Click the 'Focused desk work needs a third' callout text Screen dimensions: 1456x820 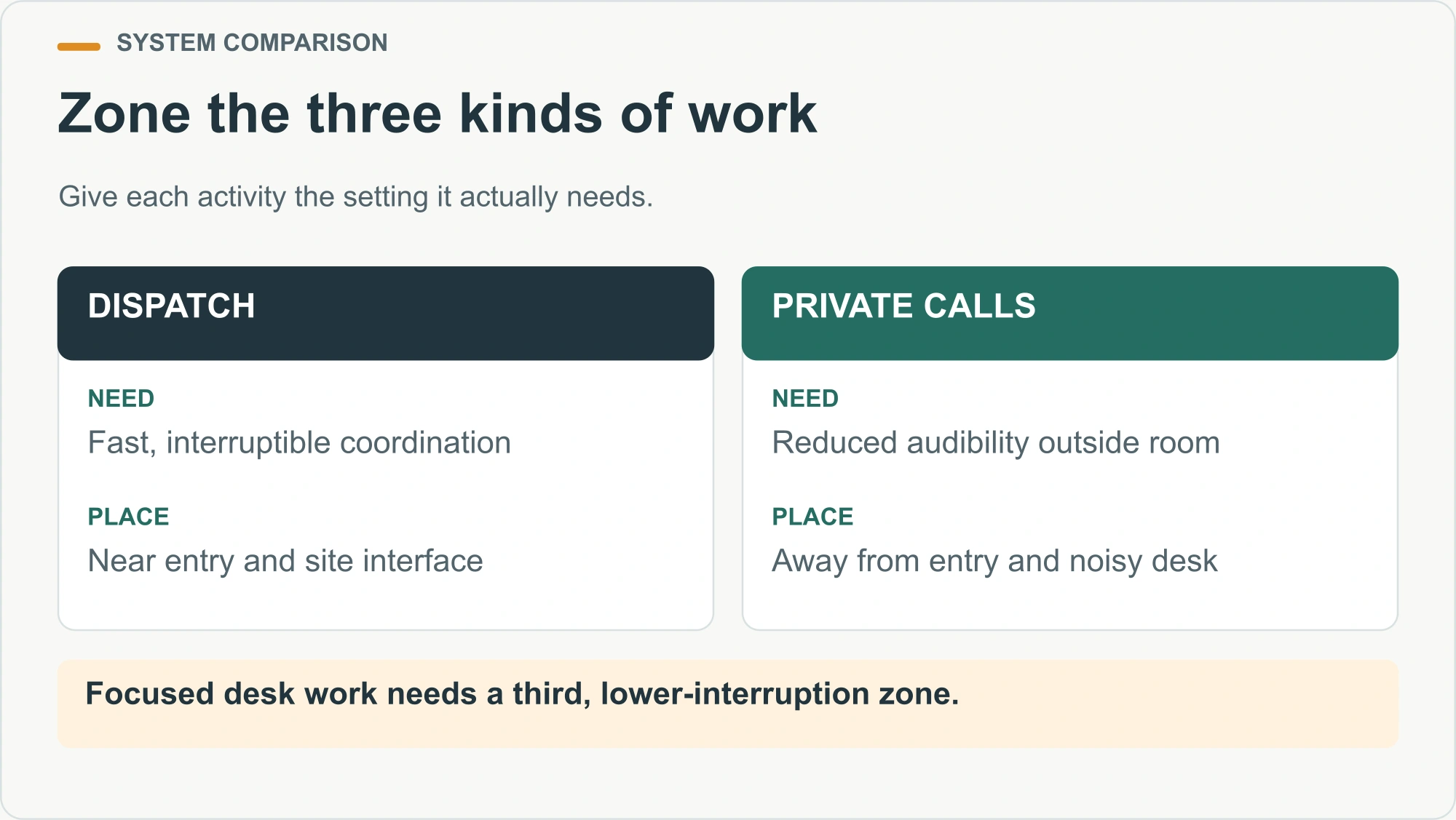tap(522, 693)
